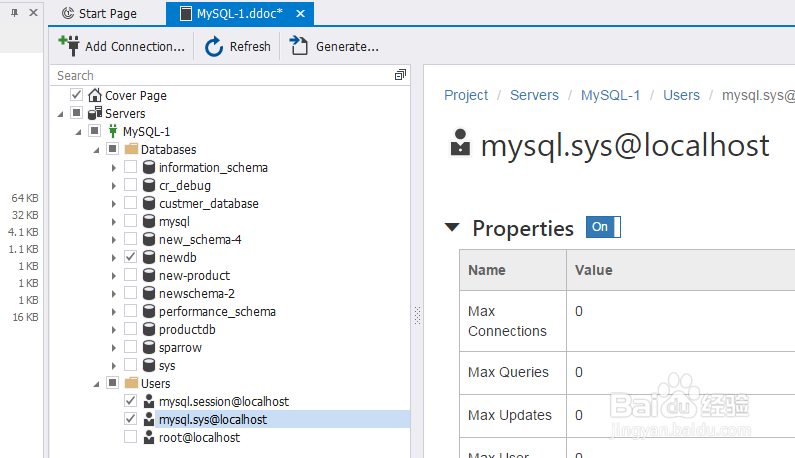Screen dimensions: 795x458
Task: Click the pin icon of side panel
Action: click(x=15, y=13)
